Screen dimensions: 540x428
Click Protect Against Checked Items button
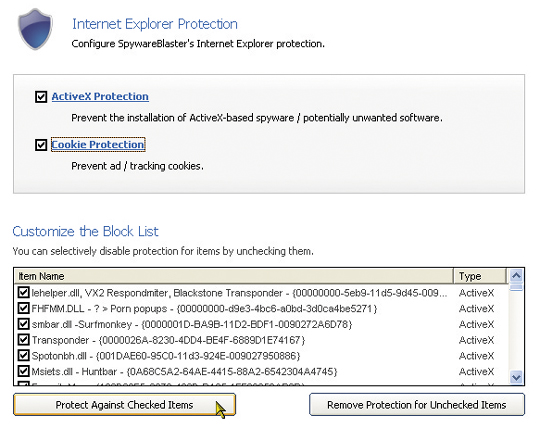point(124,405)
